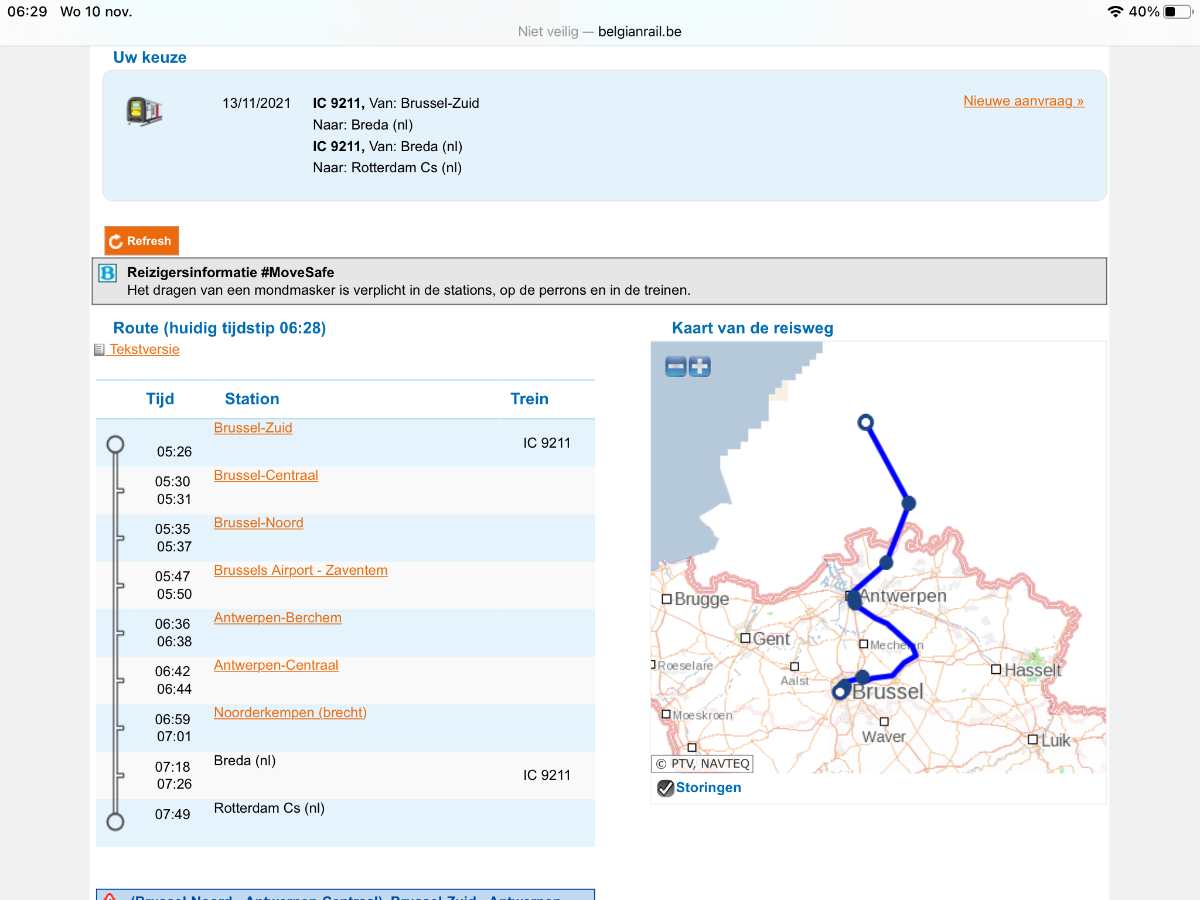
Task: Click the red warning triangle icon
Action: coord(110,897)
